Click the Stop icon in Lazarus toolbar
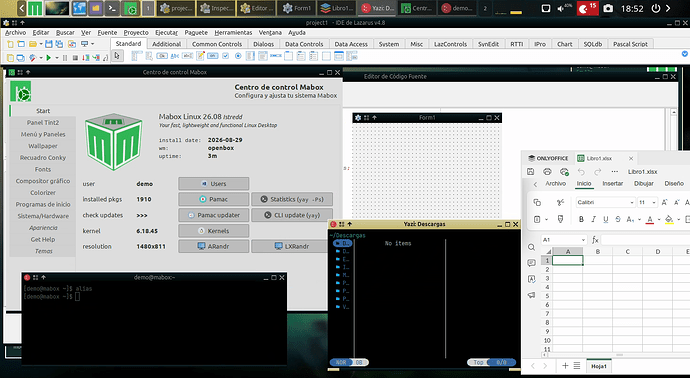The width and height of the screenshot is (690, 378). point(75,58)
